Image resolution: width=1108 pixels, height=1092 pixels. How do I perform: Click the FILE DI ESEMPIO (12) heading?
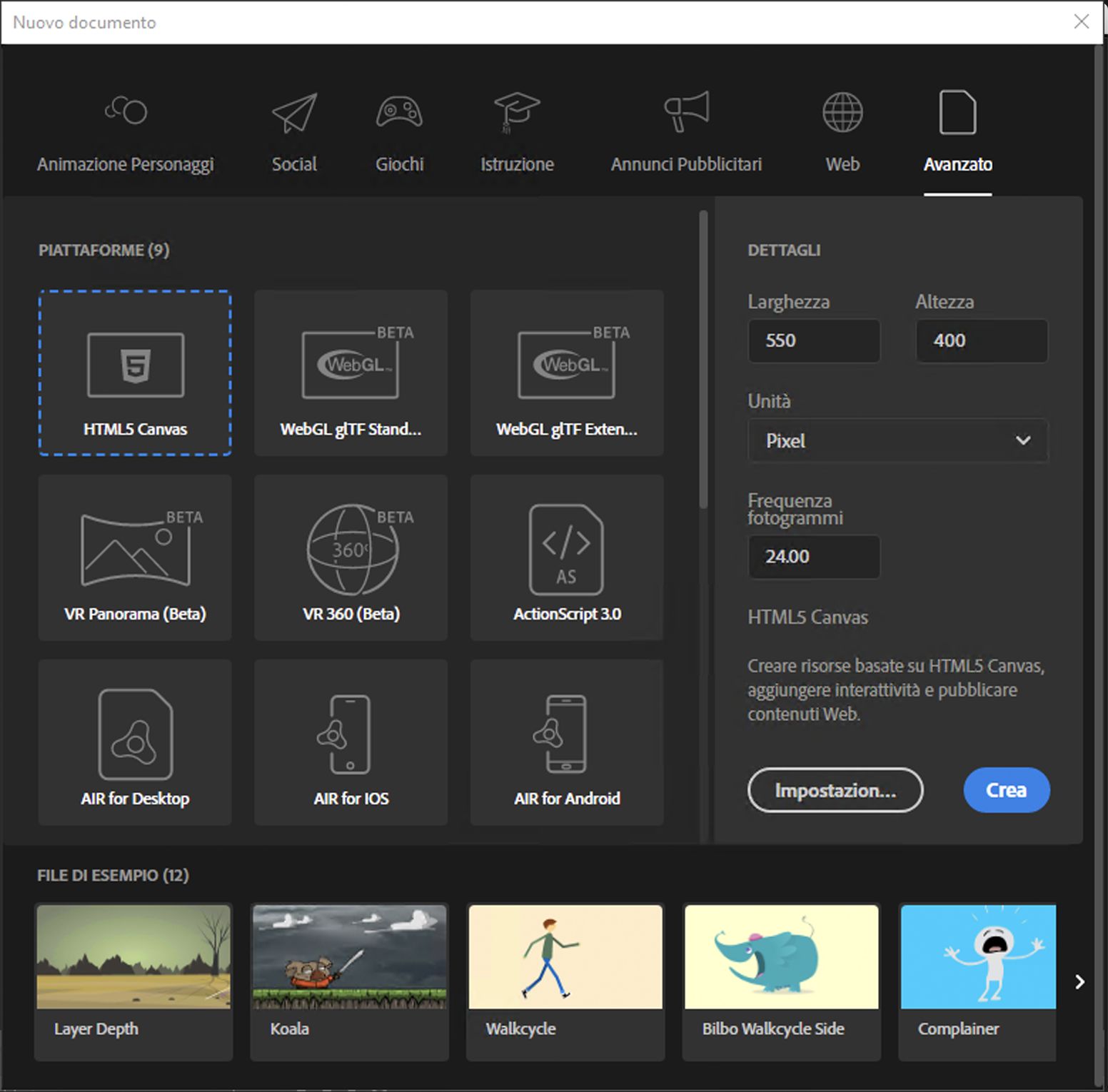click(x=113, y=876)
